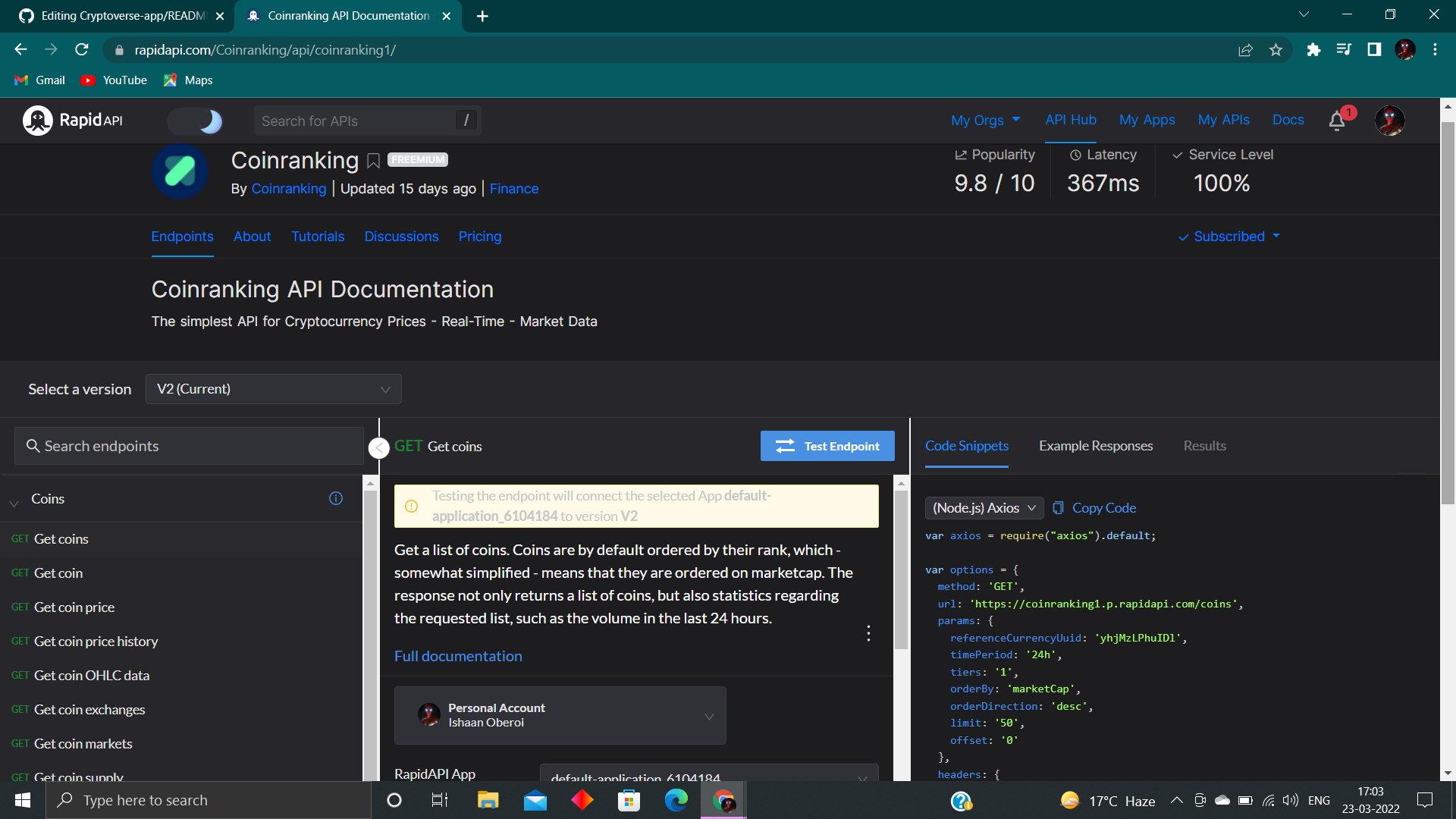
Task: Expand the (Node.js) Axios language dropdown
Action: pyautogui.click(x=984, y=508)
